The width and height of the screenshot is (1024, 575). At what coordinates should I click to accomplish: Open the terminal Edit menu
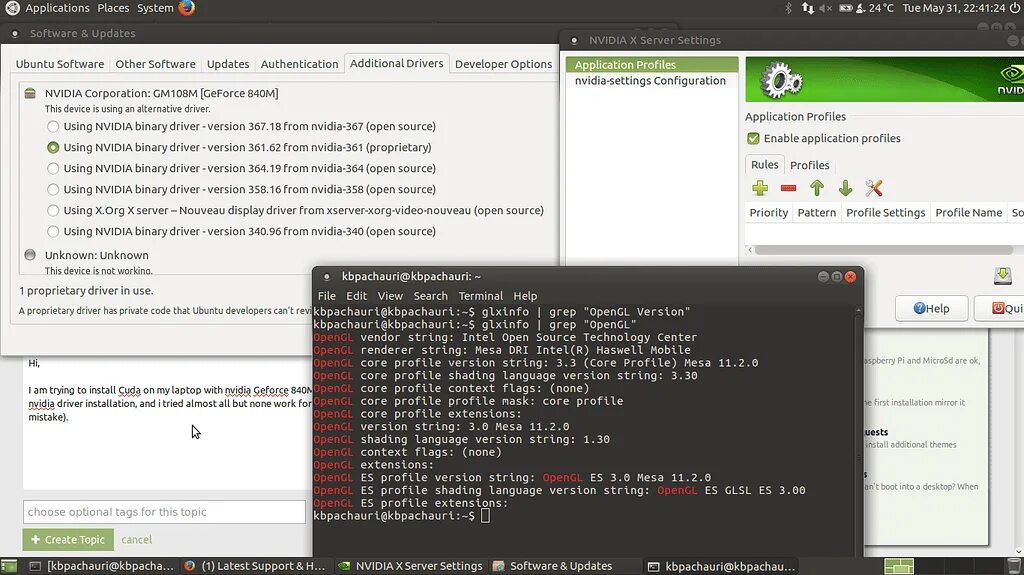coord(357,295)
